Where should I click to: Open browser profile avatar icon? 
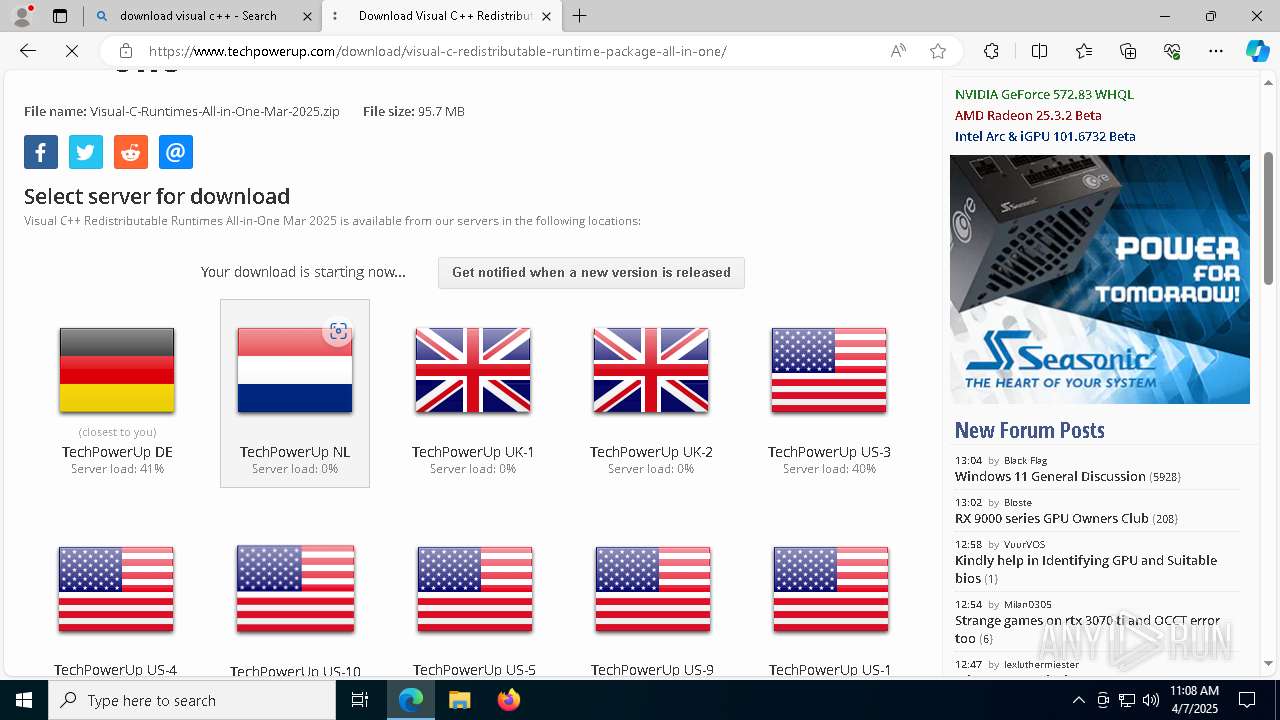pyautogui.click(x=22, y=16)
